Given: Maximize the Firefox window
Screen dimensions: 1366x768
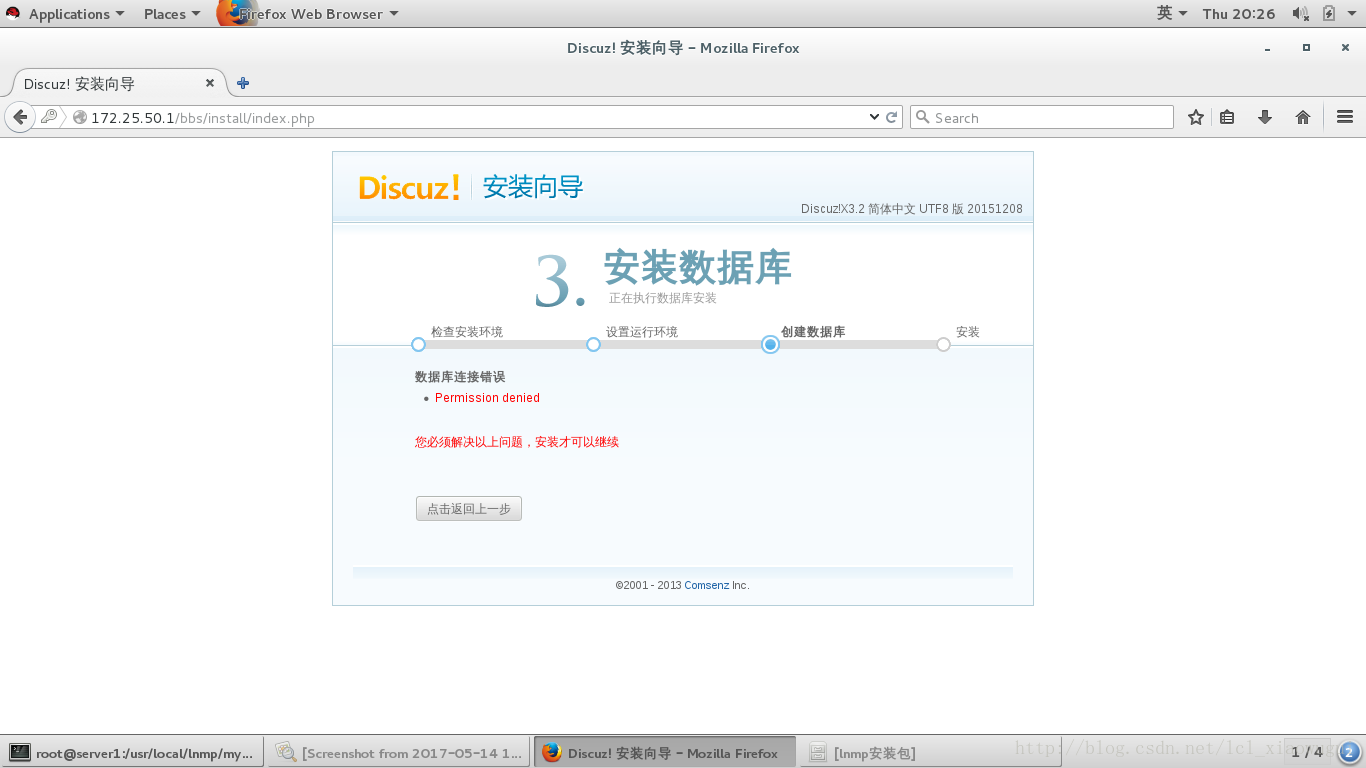Looking at the screenshot, I should 1306,48.
